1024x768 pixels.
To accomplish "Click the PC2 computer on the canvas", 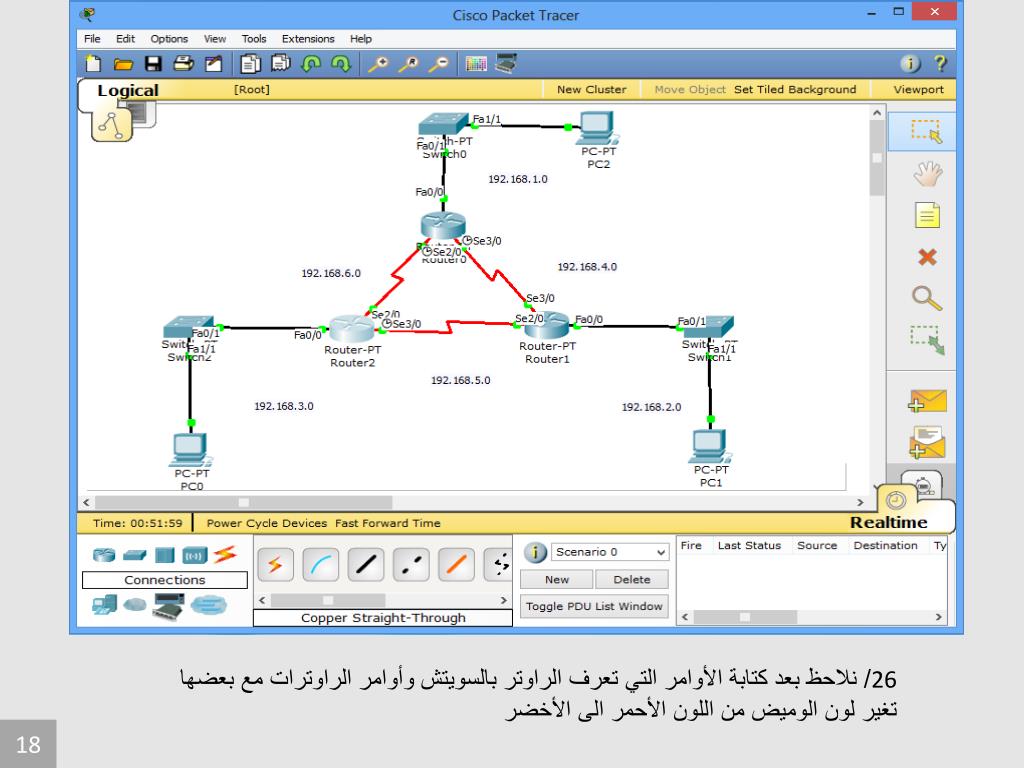I will [x=597, y=128].
